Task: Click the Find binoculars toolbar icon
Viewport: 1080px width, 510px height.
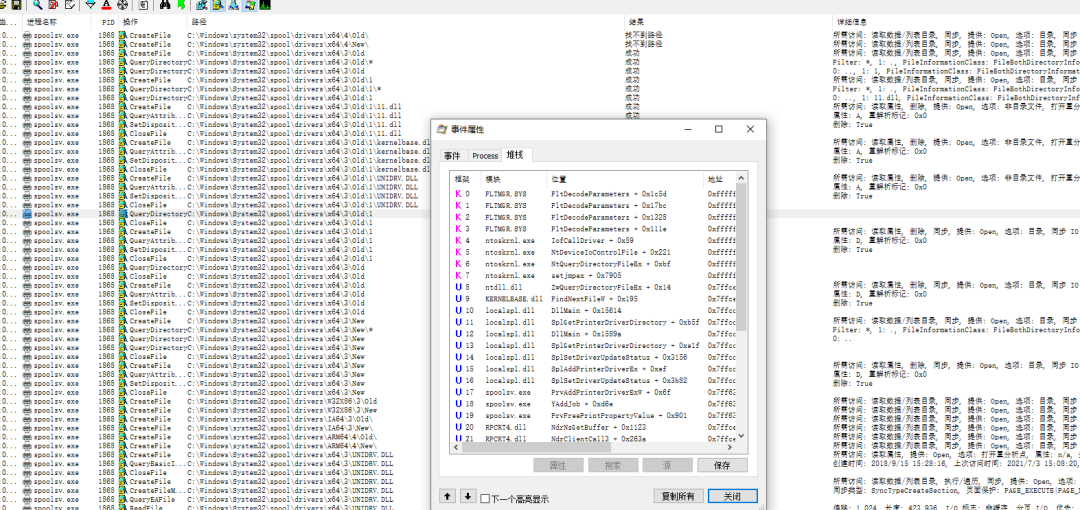Action: (165, 5)
